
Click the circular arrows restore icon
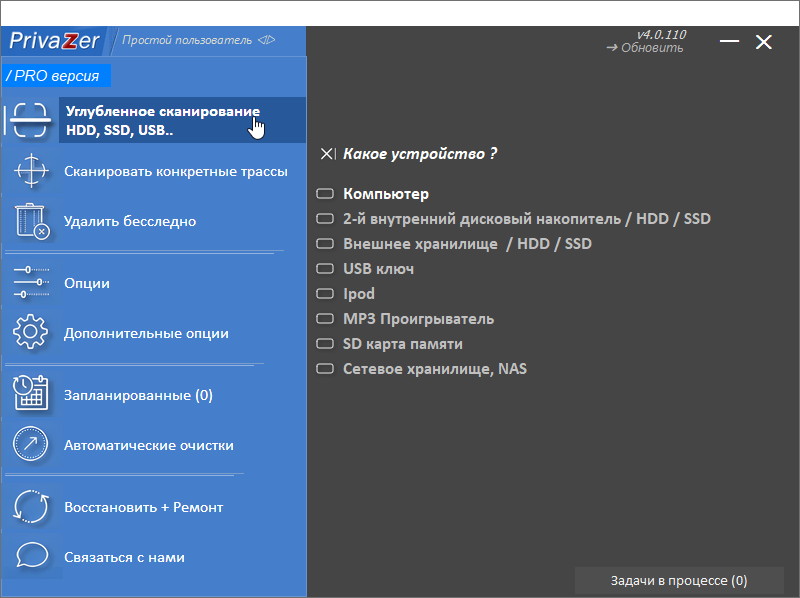tap(31, 506)
